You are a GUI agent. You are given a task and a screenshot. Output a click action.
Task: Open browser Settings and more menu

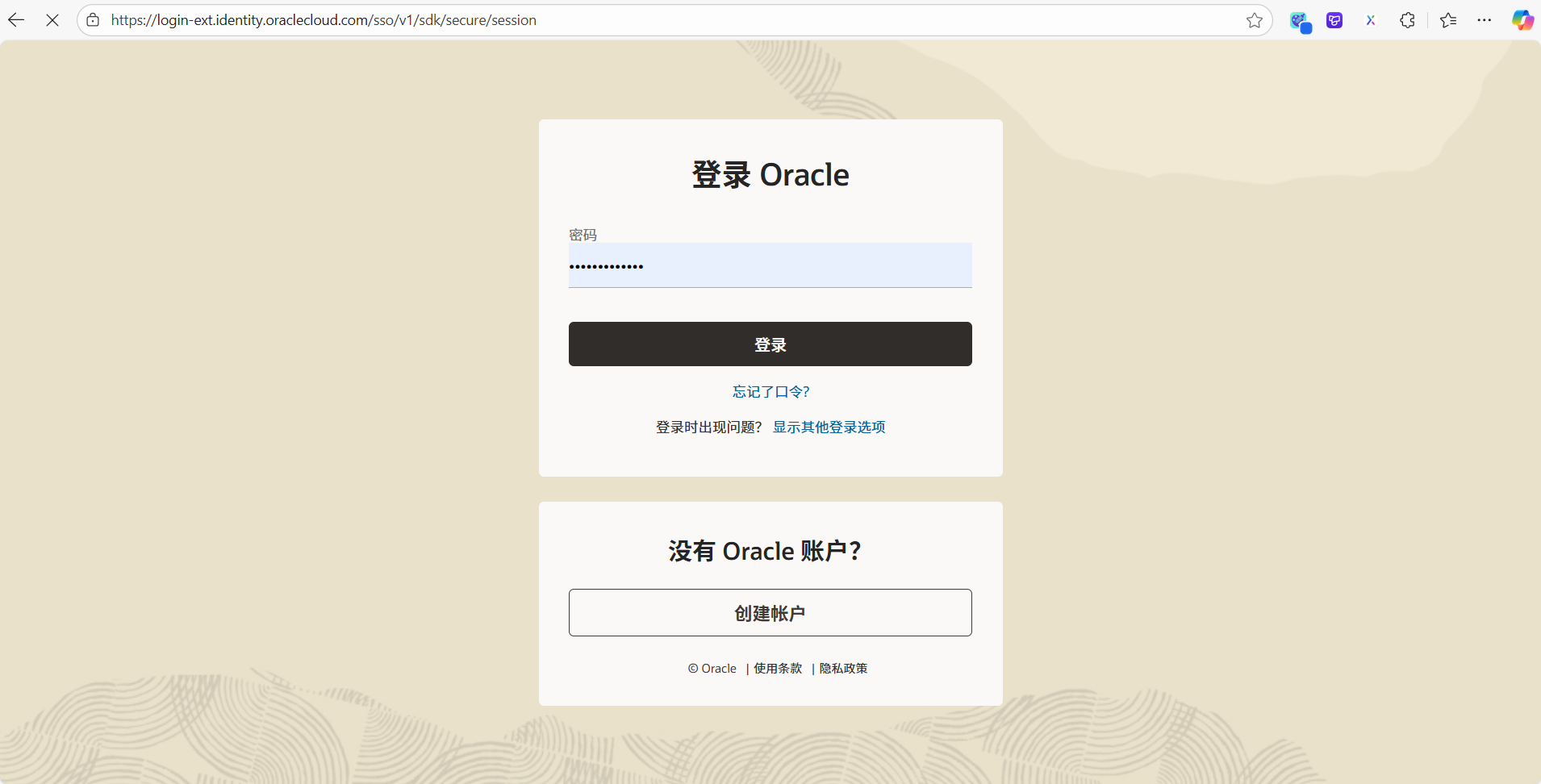coord(1485,20)
